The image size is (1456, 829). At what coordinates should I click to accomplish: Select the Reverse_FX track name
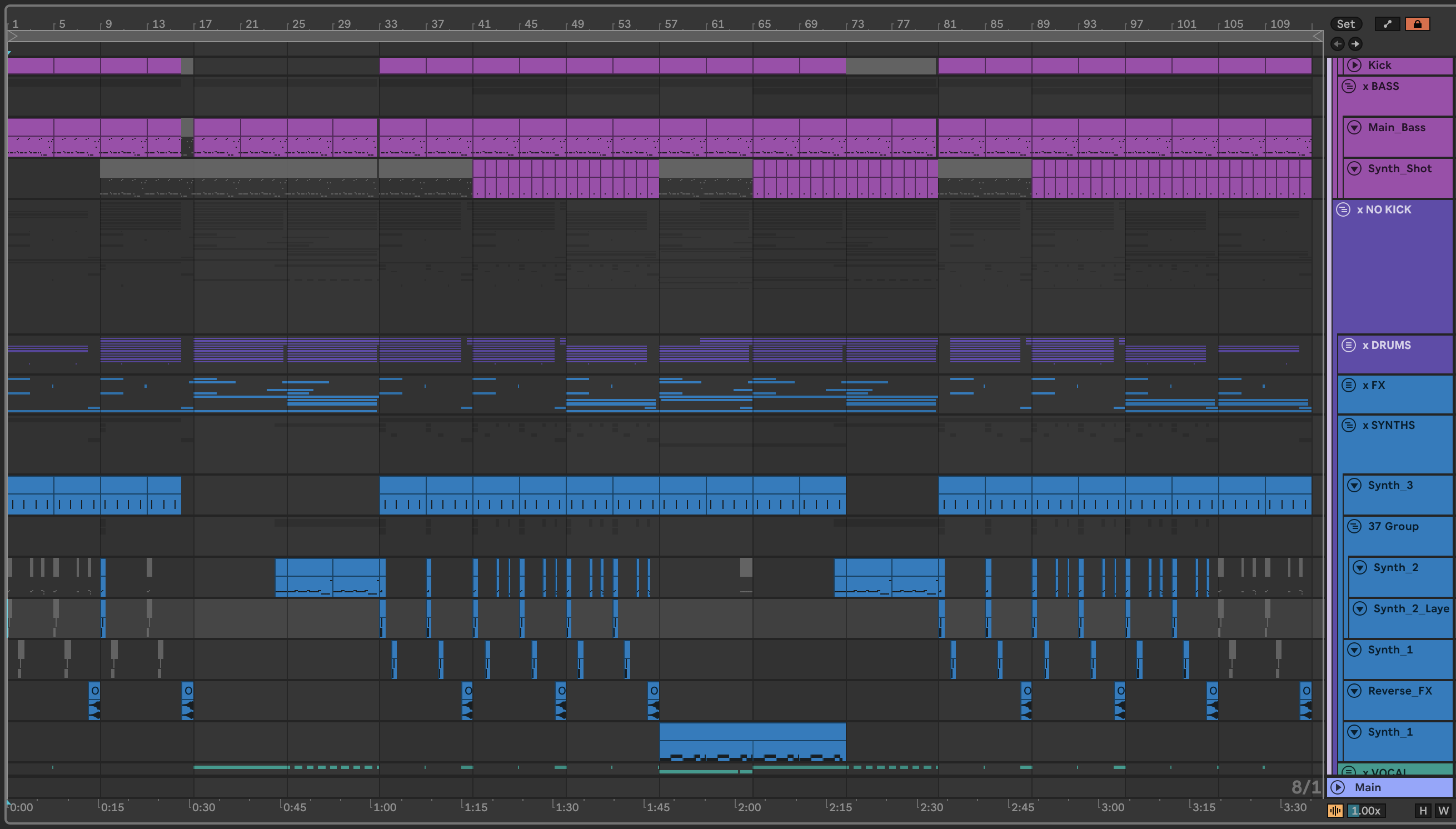coord(1400,691)
